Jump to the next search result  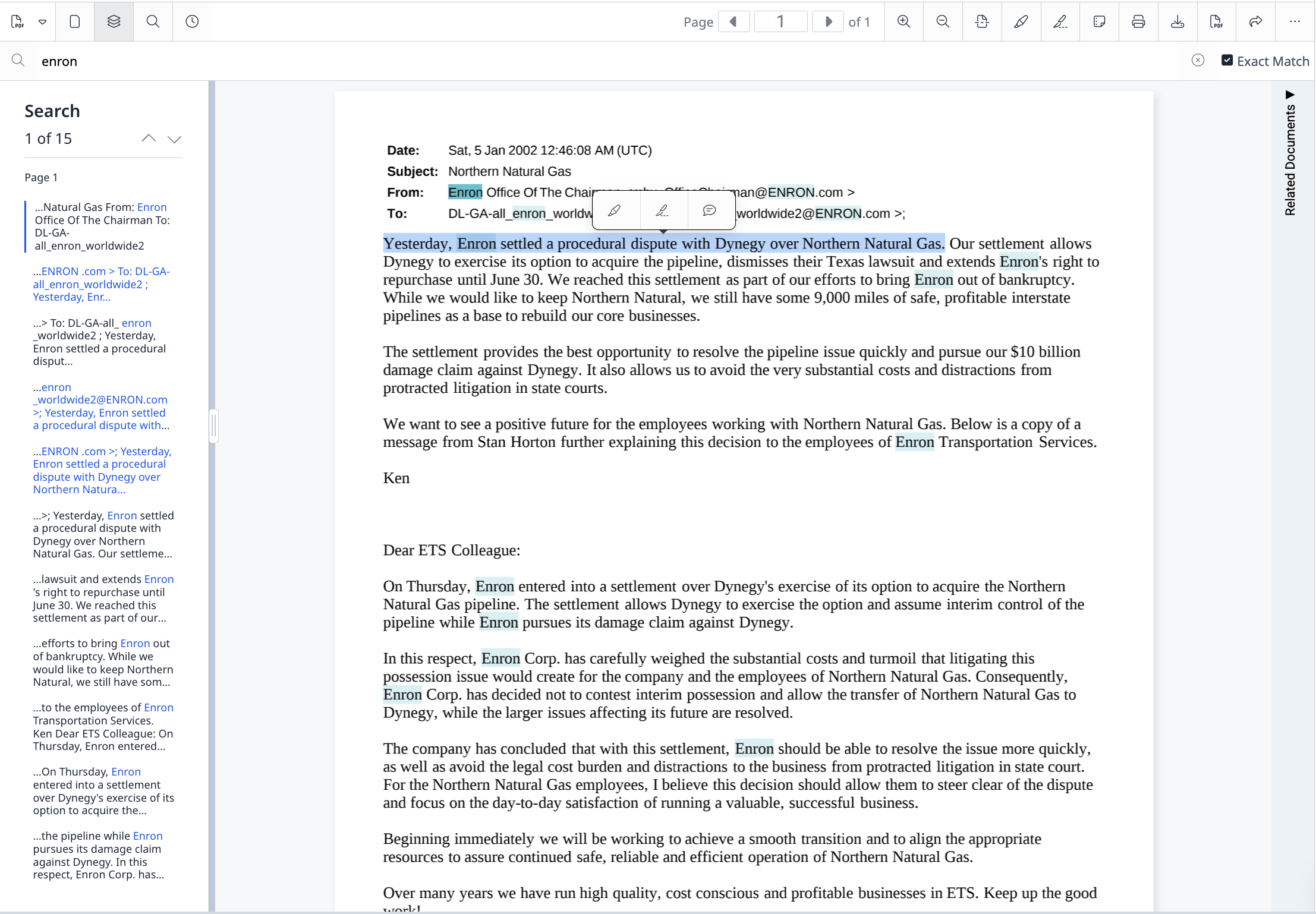pos(174,138)
